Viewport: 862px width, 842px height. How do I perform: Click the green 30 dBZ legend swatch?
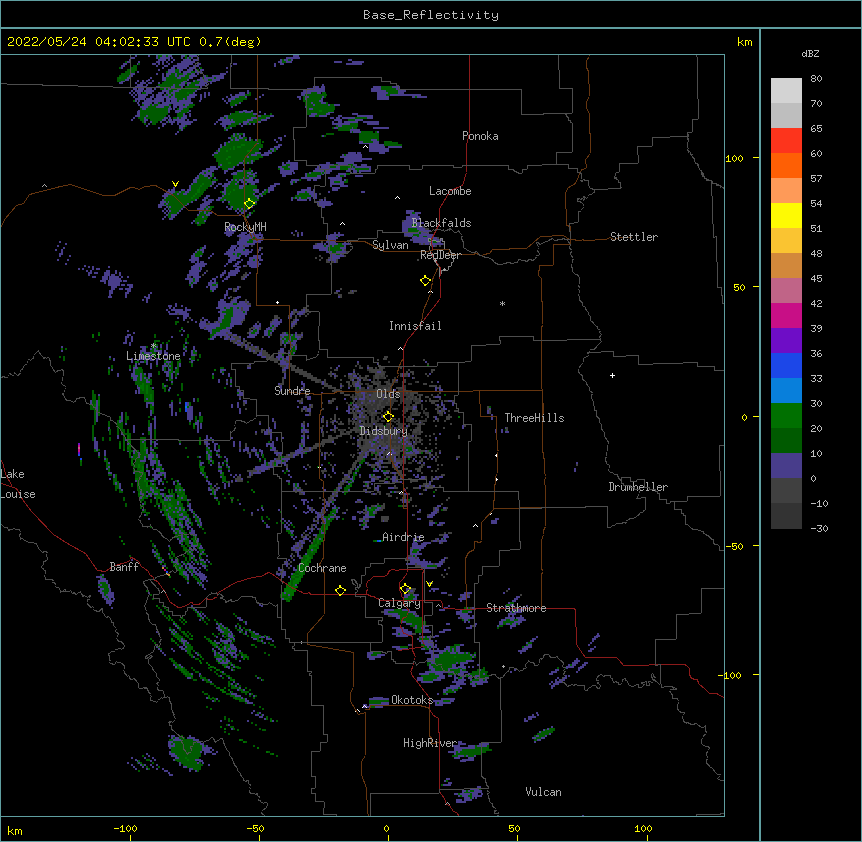(x=786, y=416)
